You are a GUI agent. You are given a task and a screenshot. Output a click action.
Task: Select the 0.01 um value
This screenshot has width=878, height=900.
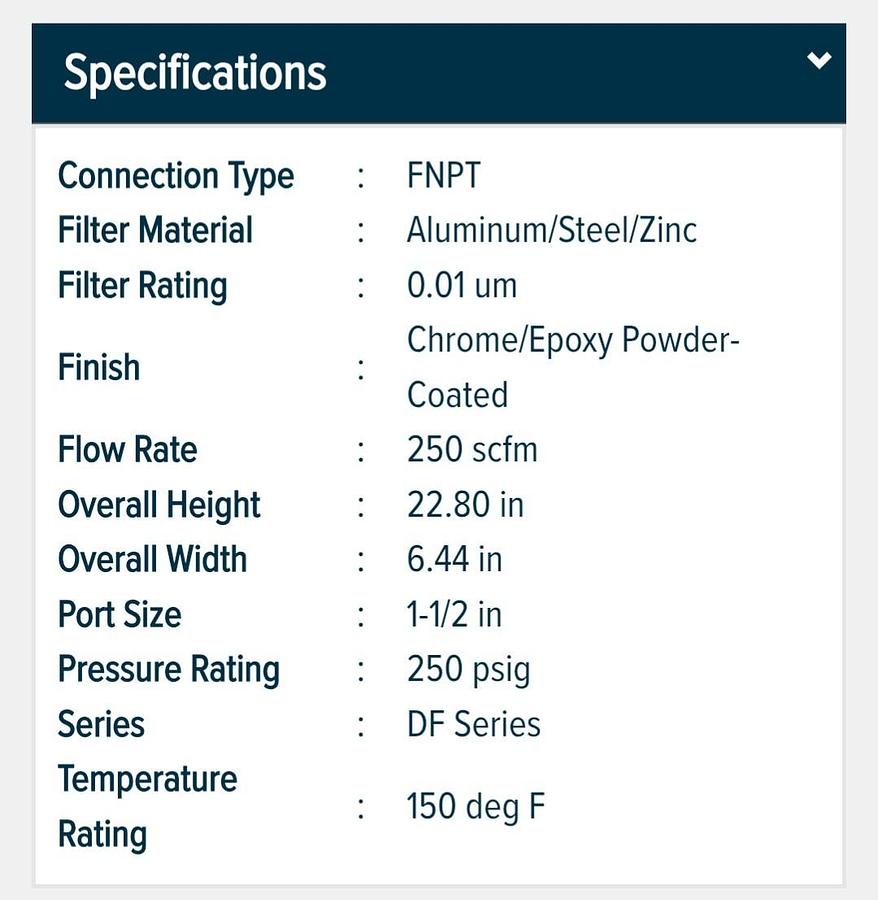461,285
